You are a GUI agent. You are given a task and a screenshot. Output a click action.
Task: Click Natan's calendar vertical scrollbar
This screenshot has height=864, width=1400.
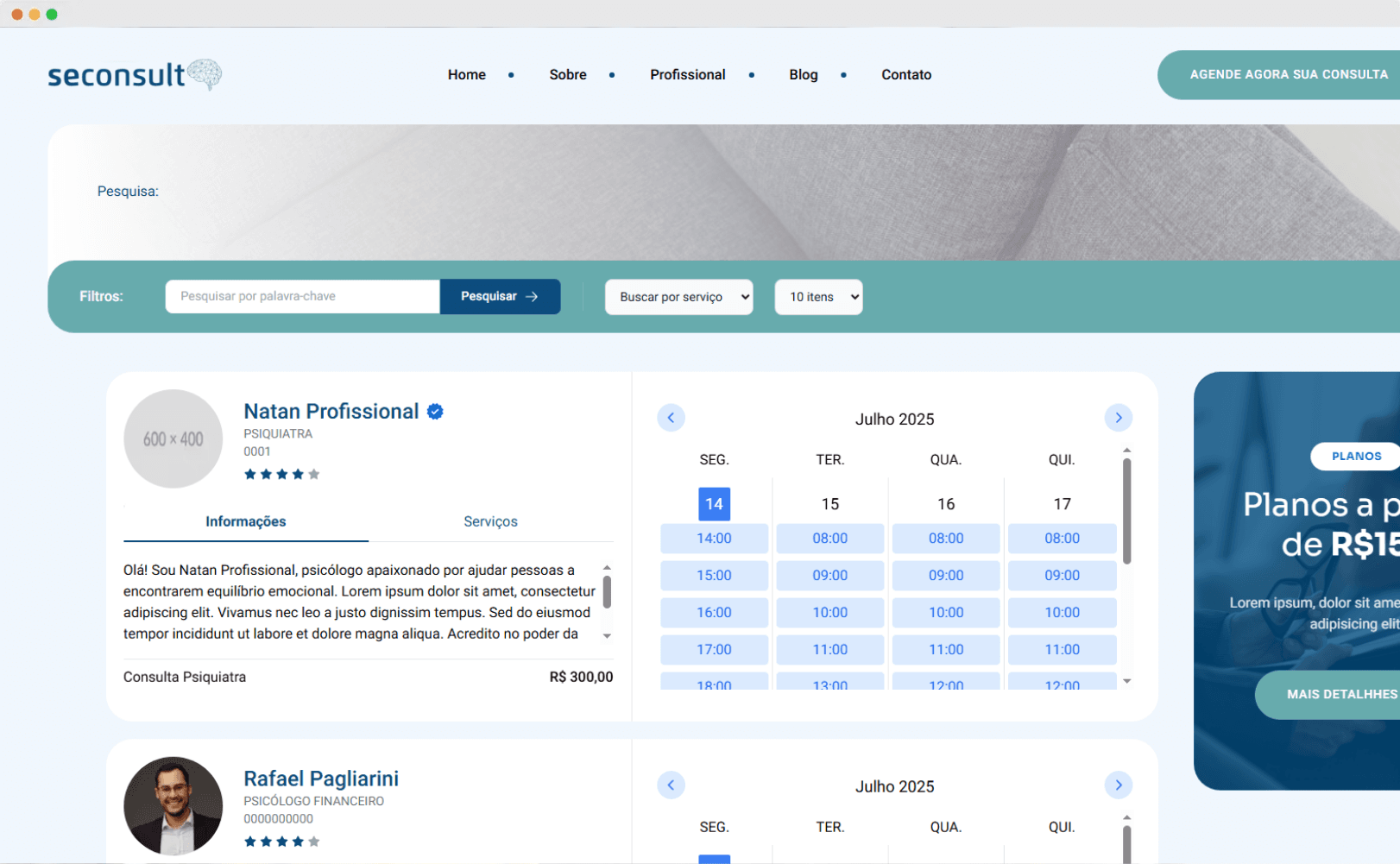[x=1126, y=512]
